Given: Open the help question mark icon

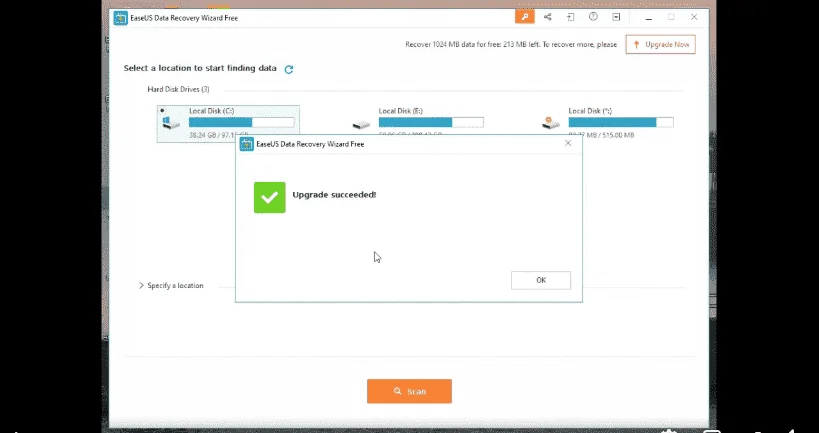Looking at the screenshot, I should pyautogui.click(x=593, y=17).
